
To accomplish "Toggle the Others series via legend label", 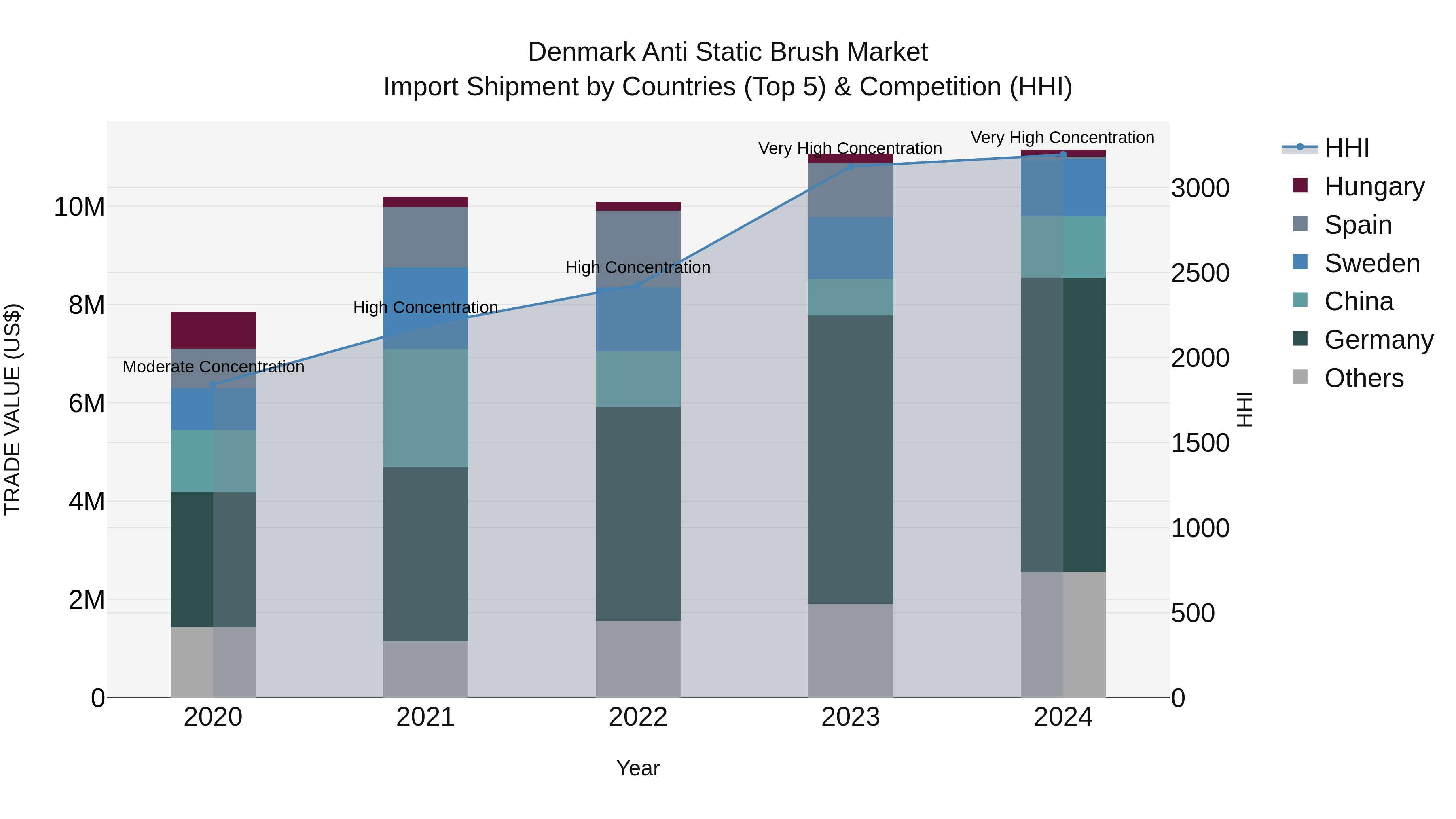I will click(x=1364, y=378).
